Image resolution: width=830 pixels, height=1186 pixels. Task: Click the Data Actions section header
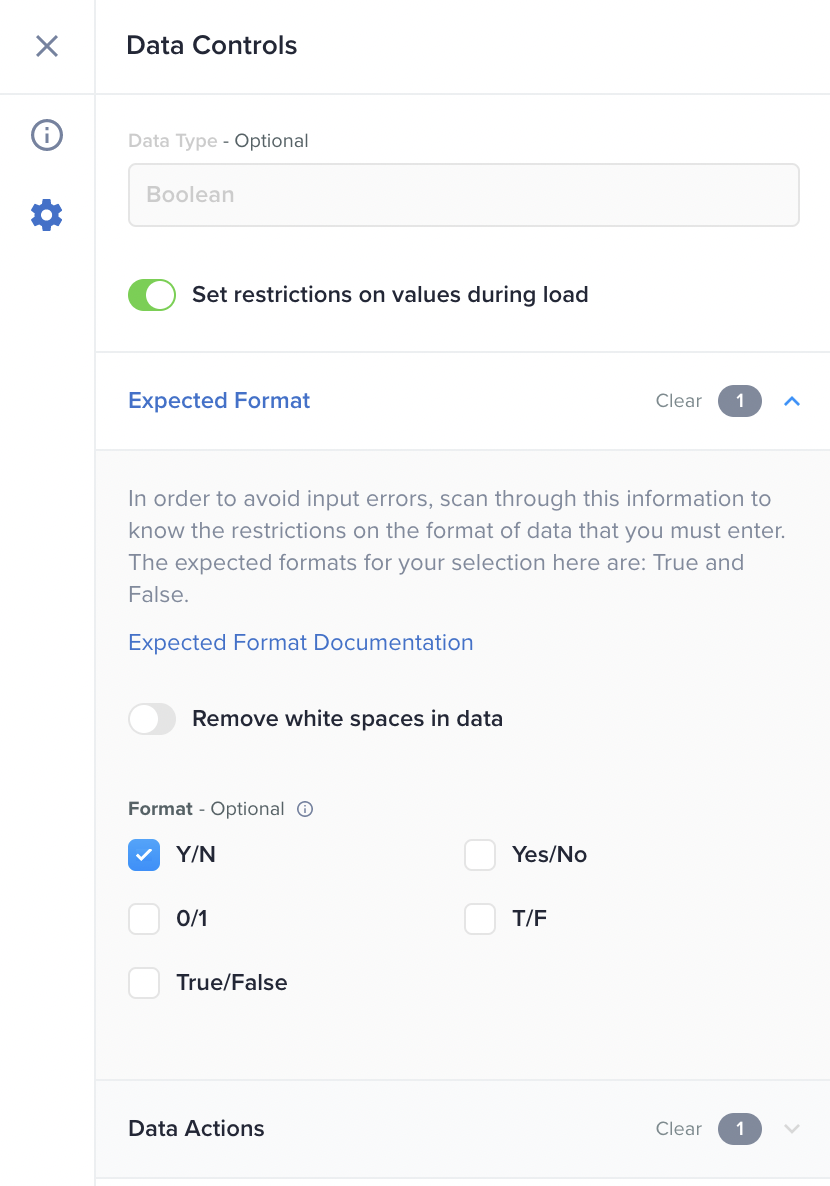point(197,1129)
